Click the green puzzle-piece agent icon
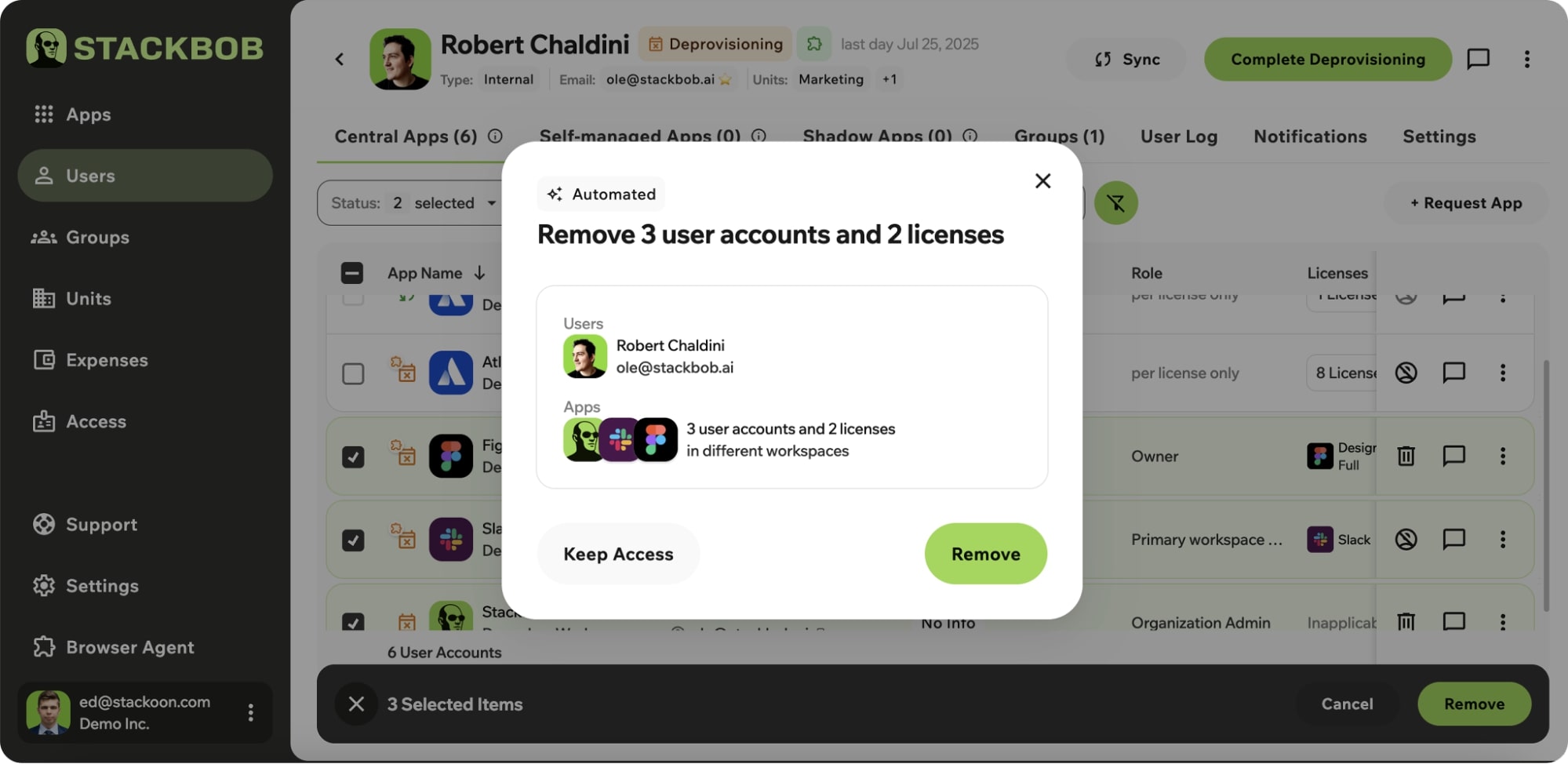Screen dimensions: 1568x764 tap(814, 44)
